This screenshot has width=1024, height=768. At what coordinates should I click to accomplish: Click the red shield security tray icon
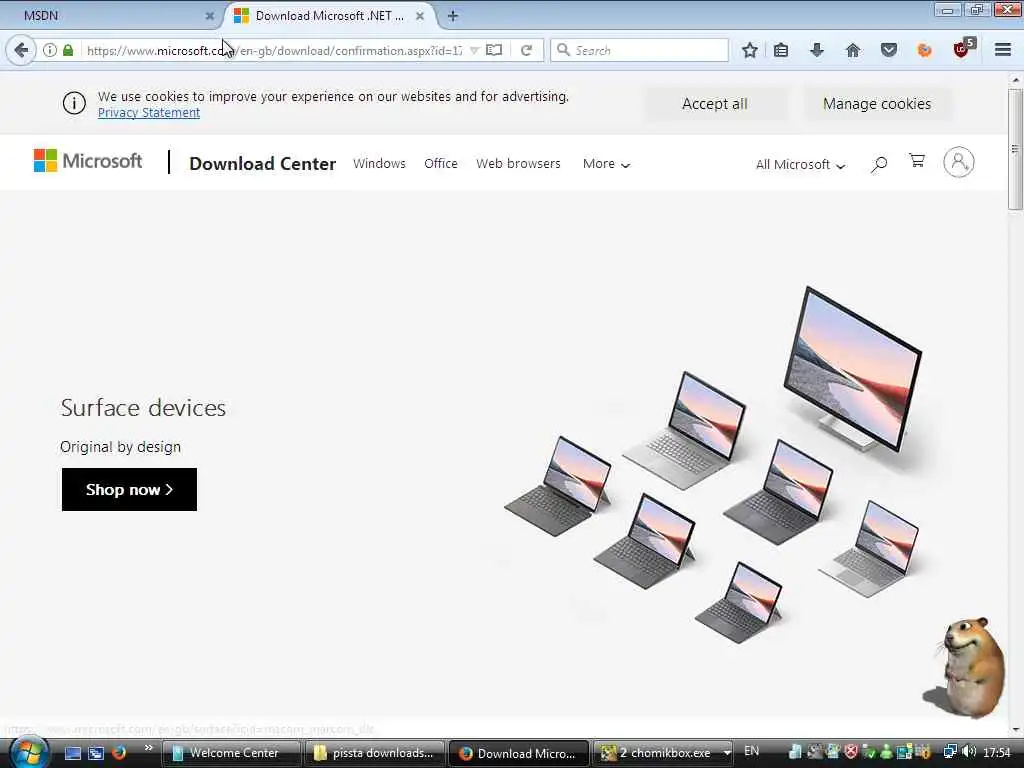(x=851, y=752)
